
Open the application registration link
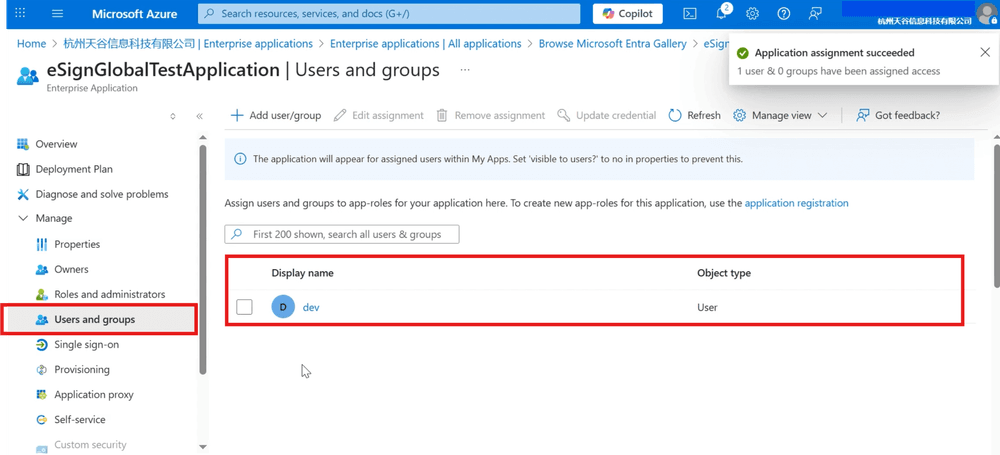(x=796, y=203)
